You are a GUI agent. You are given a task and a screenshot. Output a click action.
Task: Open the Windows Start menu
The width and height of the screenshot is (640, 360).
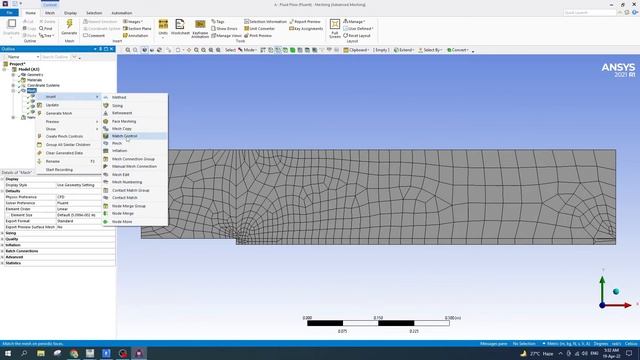coord(8,353)
